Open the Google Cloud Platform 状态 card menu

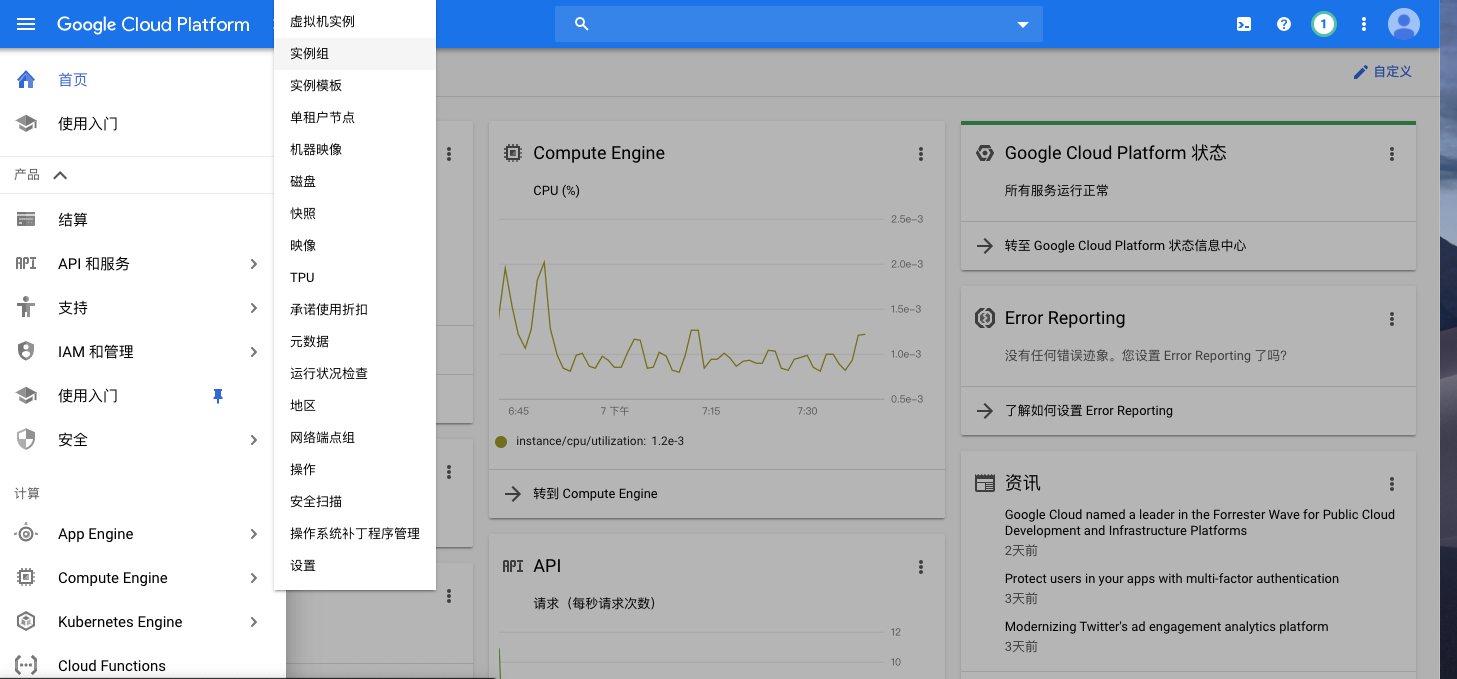(x=1392, y=154)
